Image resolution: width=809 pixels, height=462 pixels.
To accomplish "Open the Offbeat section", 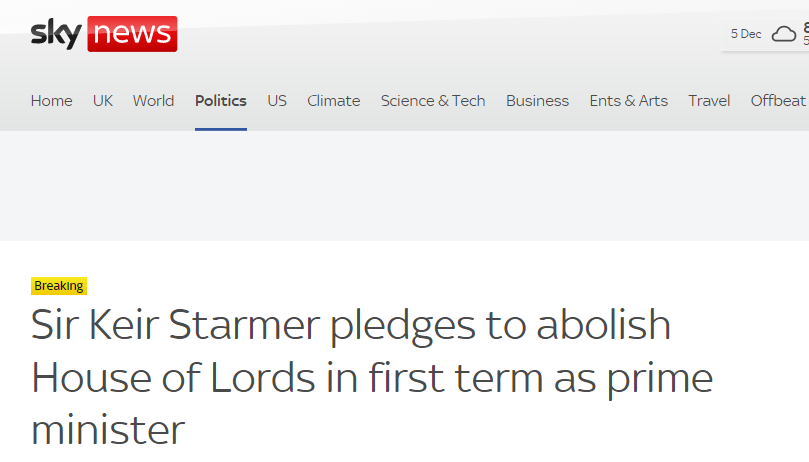I will point(778,101).
